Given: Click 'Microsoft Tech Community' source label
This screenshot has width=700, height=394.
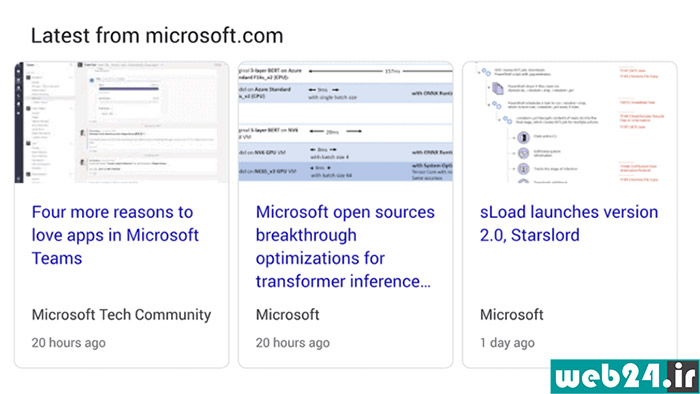Looking at the screenshot, I should tap(121, 315).
